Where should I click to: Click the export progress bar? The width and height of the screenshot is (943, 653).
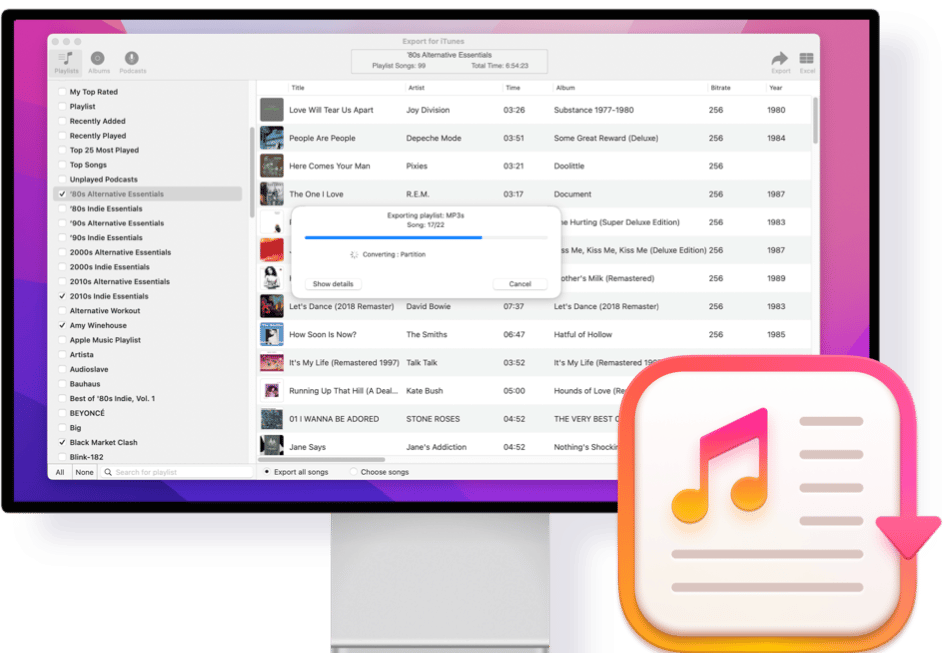(425, 236)
